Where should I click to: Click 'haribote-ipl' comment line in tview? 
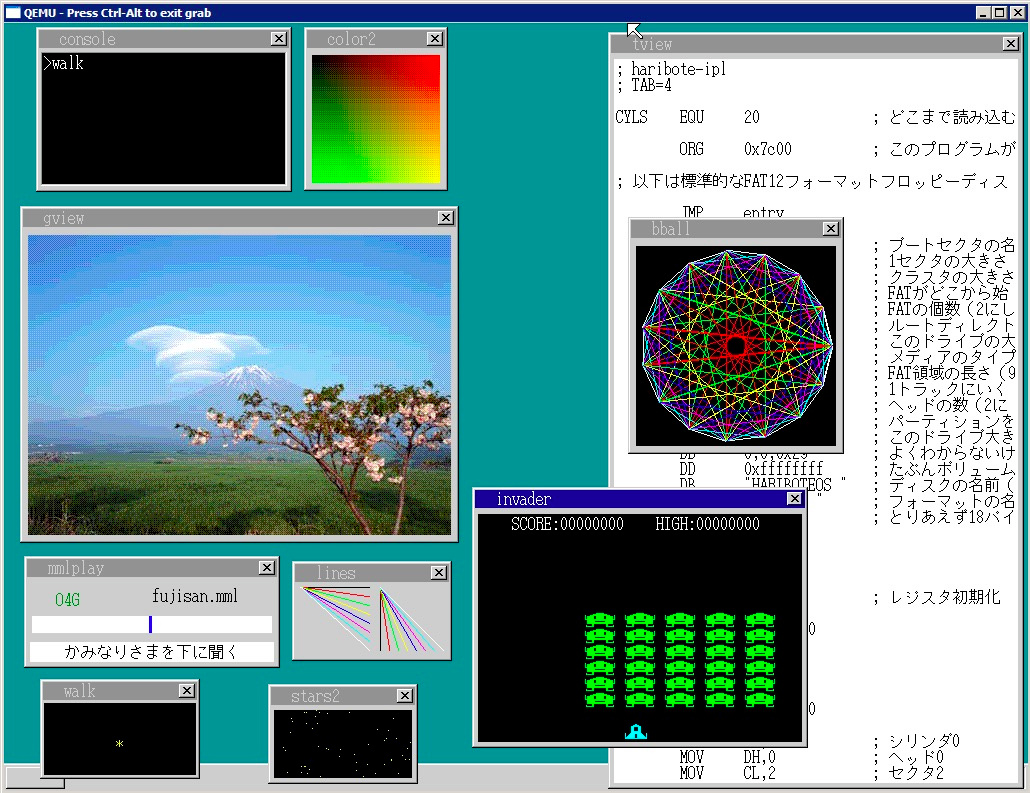click(x=671, y=68)
